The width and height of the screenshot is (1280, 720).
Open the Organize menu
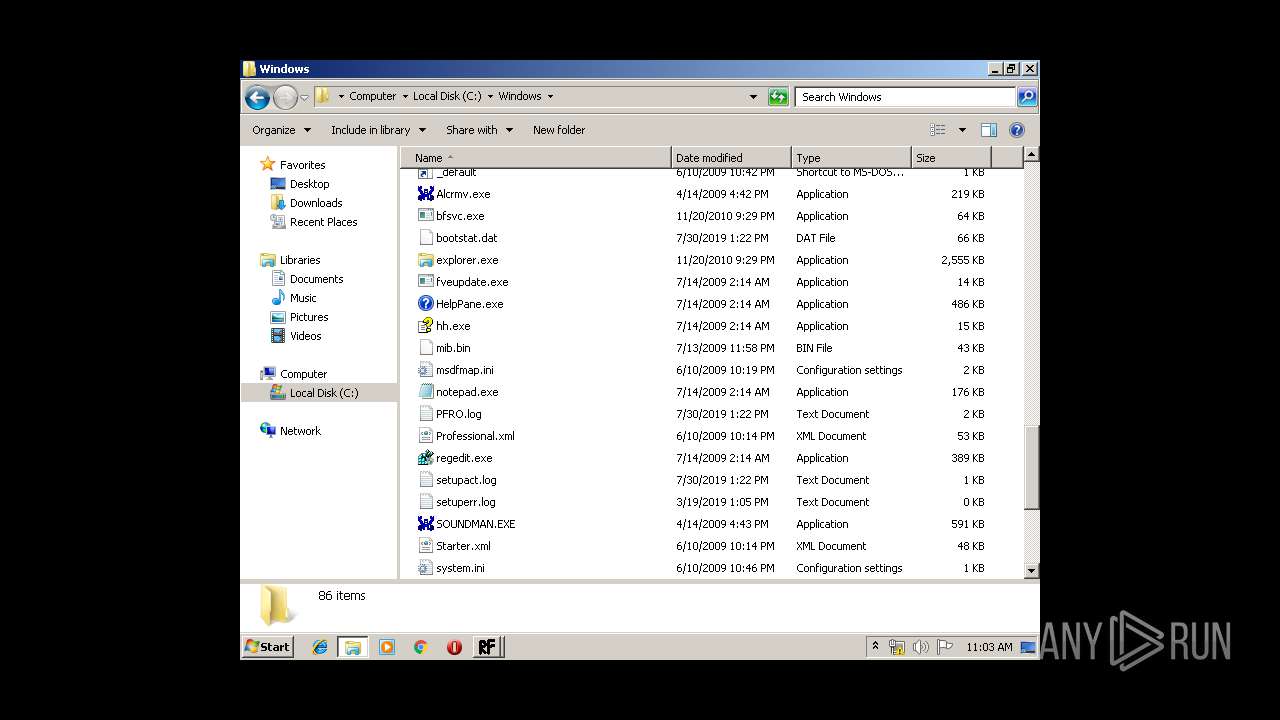pyautogui.click(x=281, y=130)
